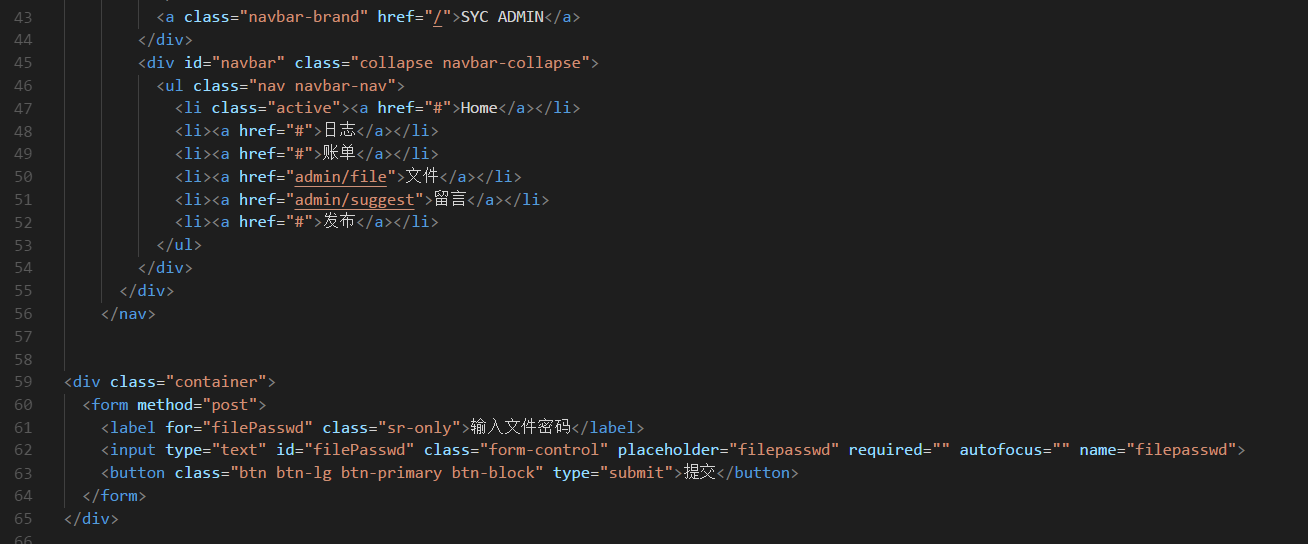
Task: Click the "collapse navbar-collapse" class value
Action: point(470,62)
